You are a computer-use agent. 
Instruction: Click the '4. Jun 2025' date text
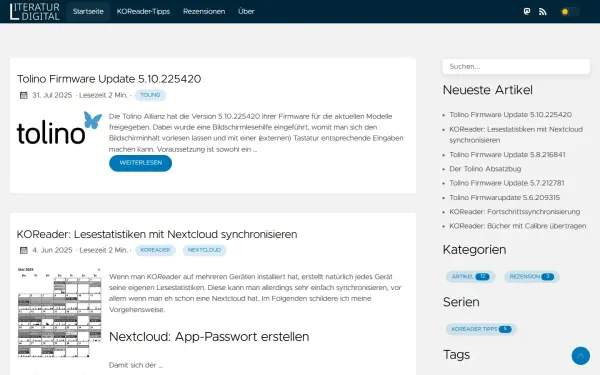click(52, 250)
